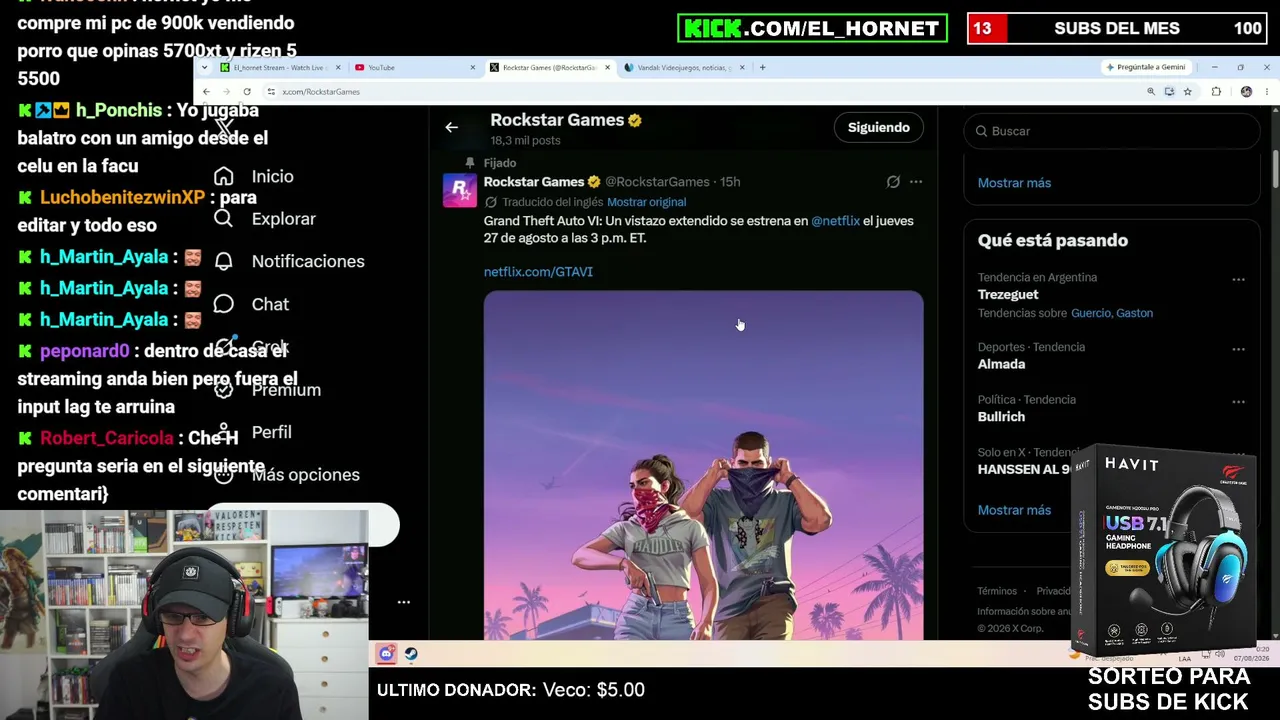Open Inicio in the X sidebar
This screenshot has height=720, width=1280.
coord(254,176)
